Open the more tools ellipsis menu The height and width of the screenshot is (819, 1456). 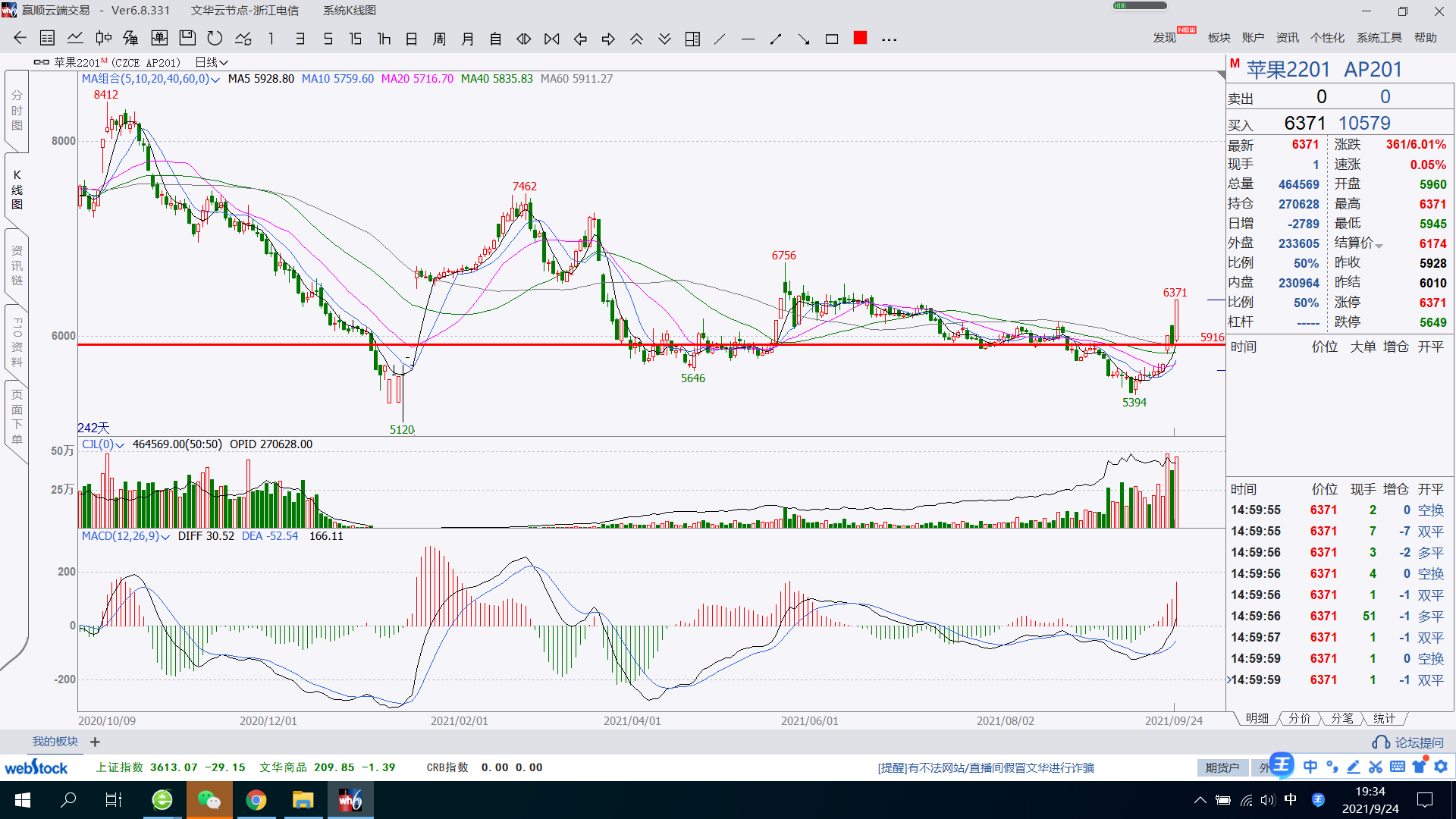click(x=890, y=39)
